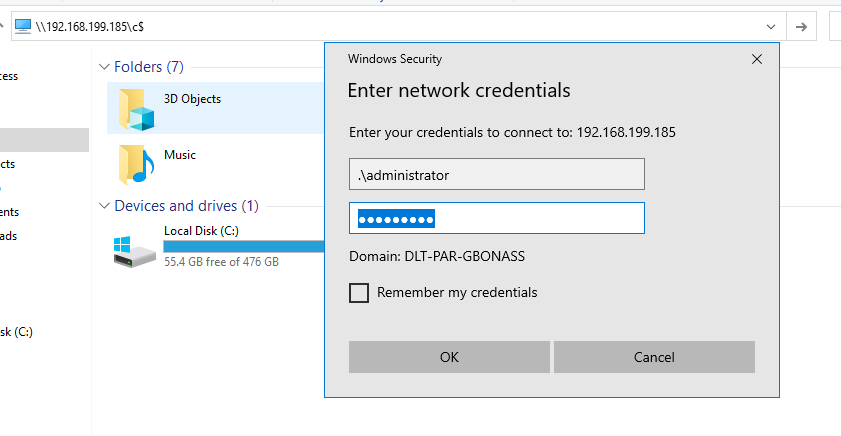Close the Windows Security dialog
Screen dimensions: 841x436
click(757, 59)
